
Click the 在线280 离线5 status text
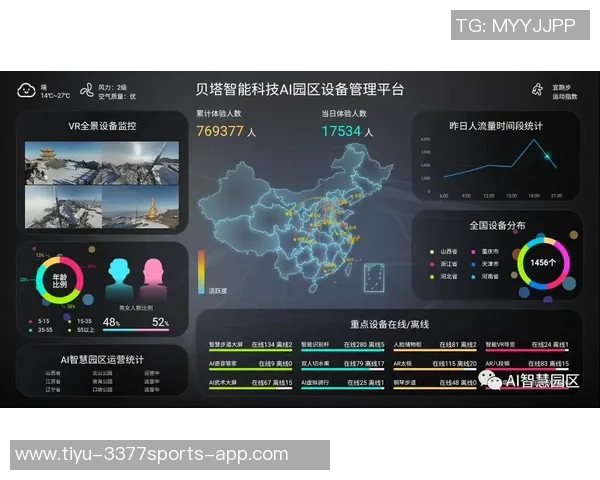[x=364, y=344]
